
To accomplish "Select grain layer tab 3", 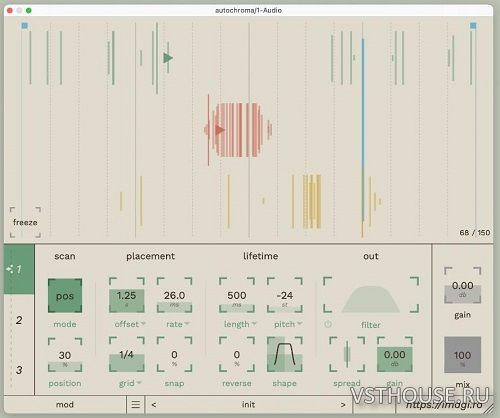I will click(x=19, y=370).
